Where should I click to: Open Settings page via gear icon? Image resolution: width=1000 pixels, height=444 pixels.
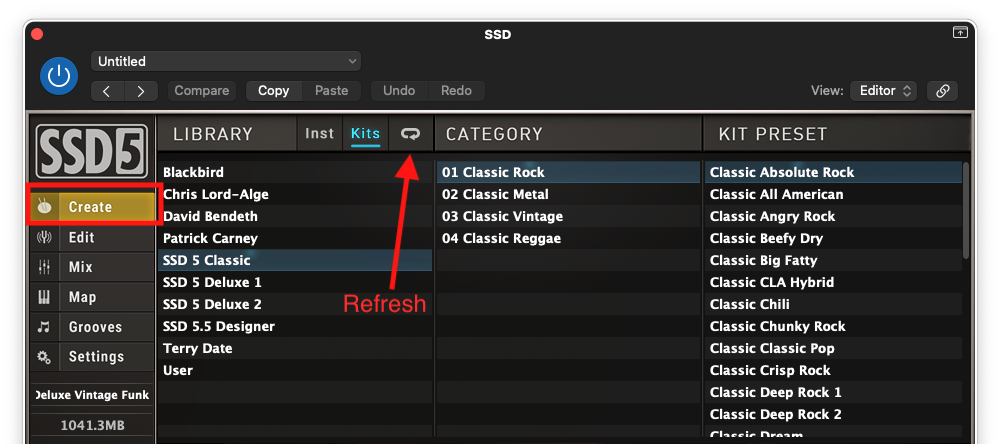43,357
